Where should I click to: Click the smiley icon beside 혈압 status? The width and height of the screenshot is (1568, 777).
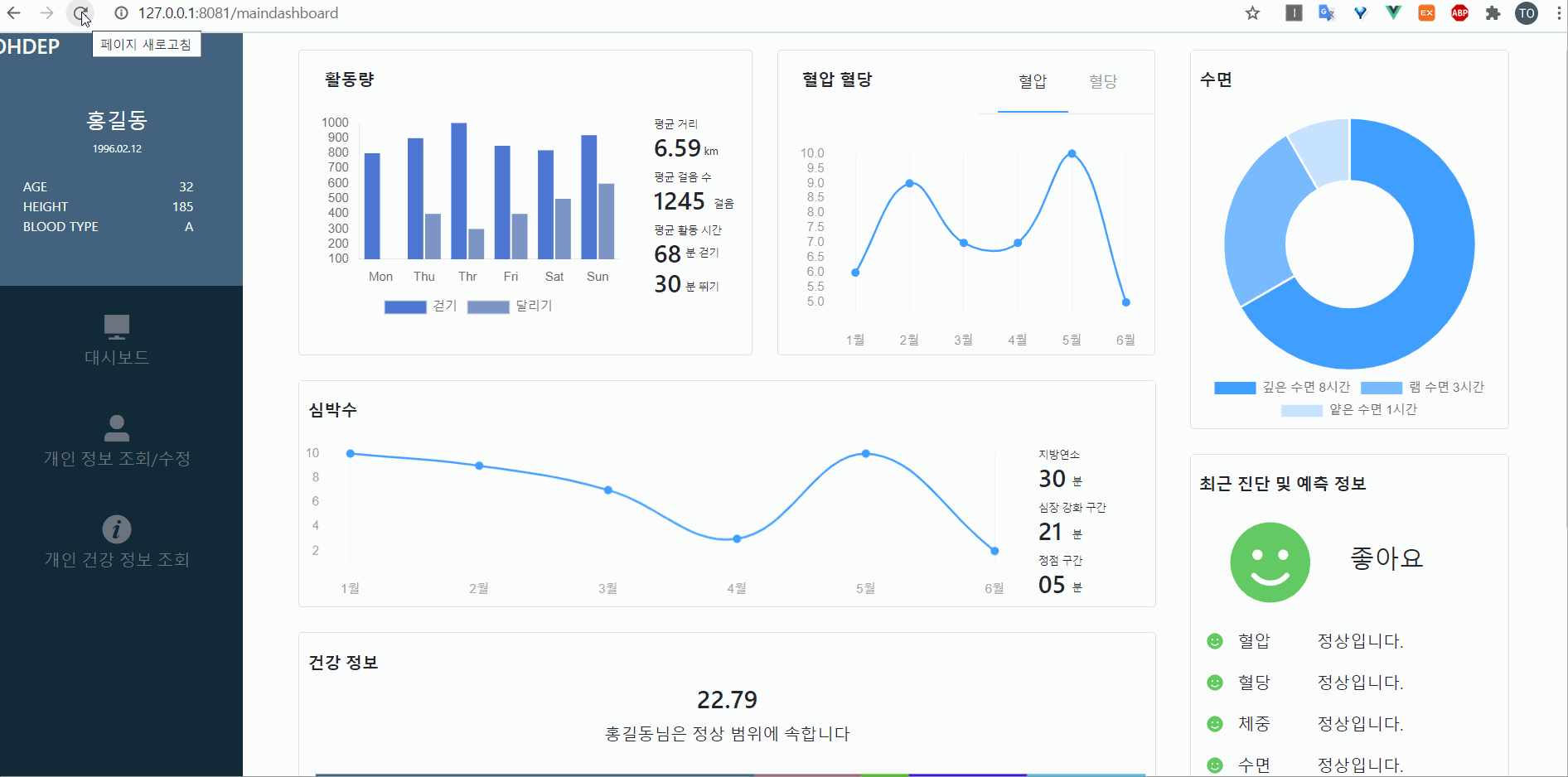click(1215, 641)
